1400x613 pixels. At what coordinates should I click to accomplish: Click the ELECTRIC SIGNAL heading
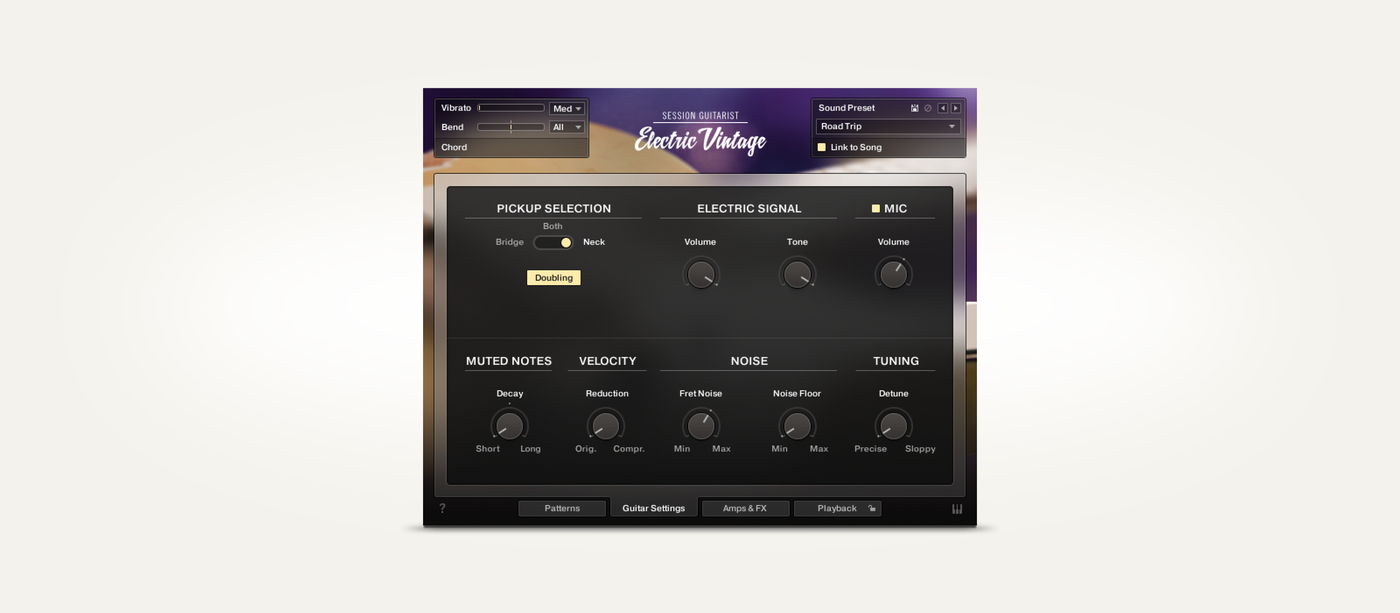(x=749, y=209)
